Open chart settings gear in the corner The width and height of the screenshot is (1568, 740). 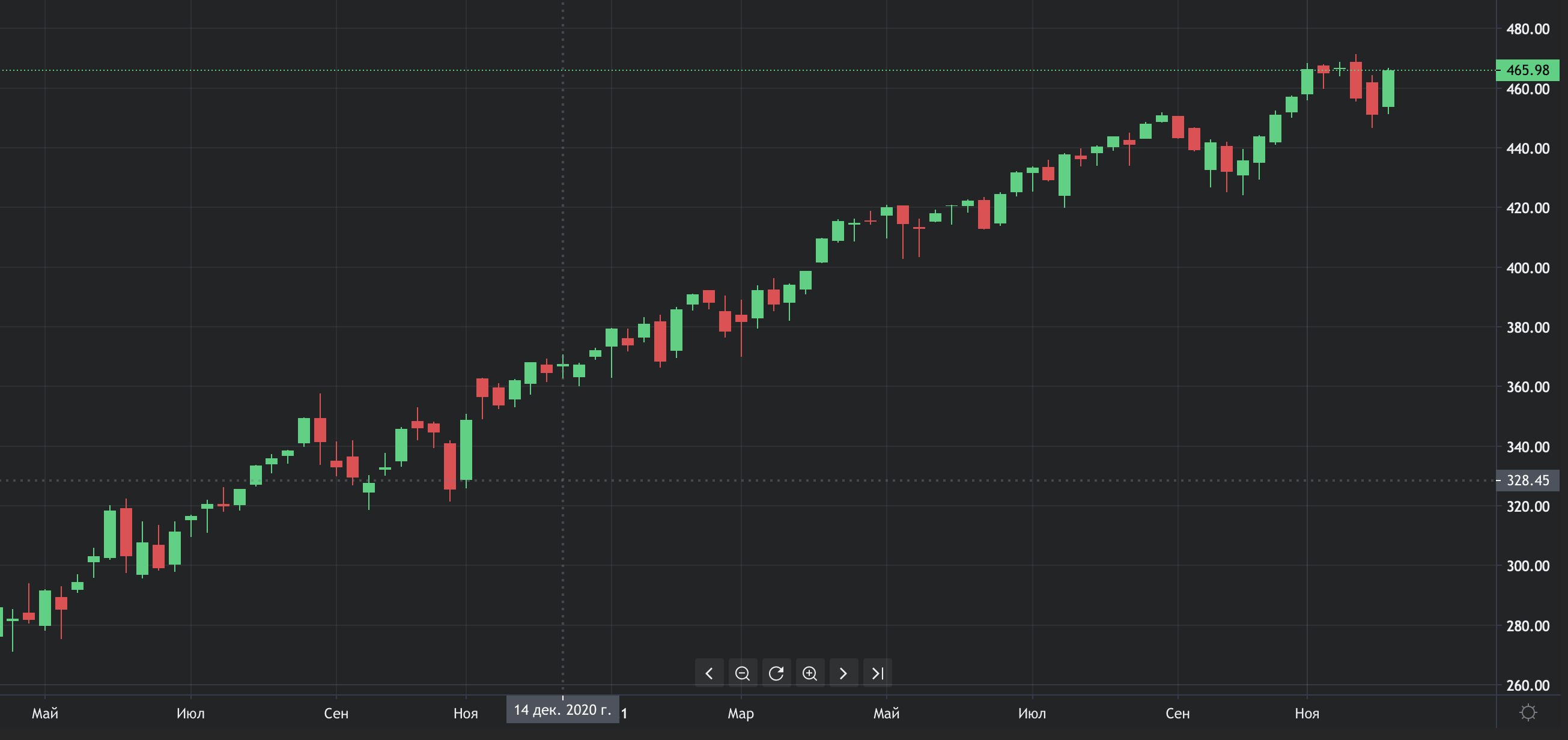(x=1528, y=712)
